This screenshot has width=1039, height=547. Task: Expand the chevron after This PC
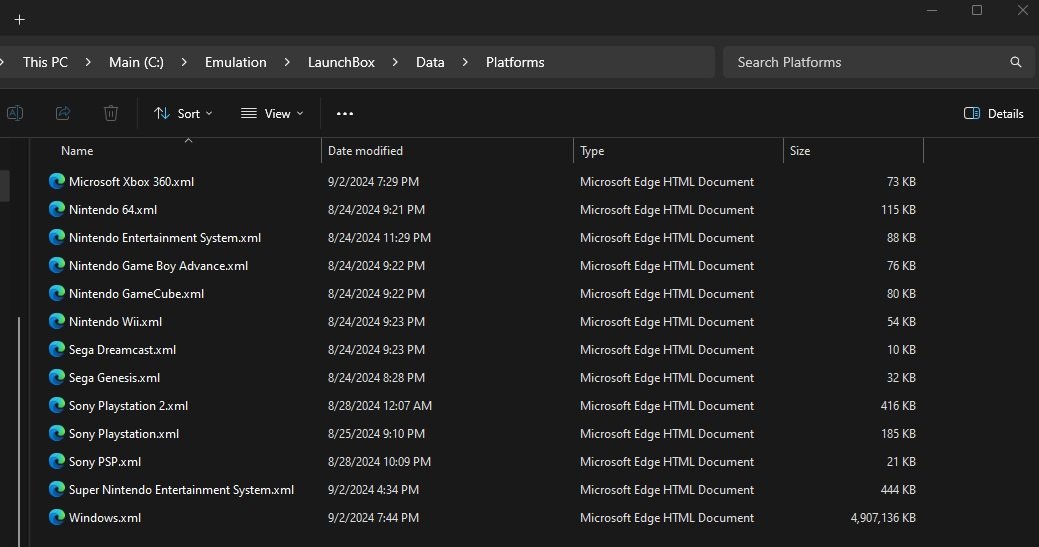[88, 62]
